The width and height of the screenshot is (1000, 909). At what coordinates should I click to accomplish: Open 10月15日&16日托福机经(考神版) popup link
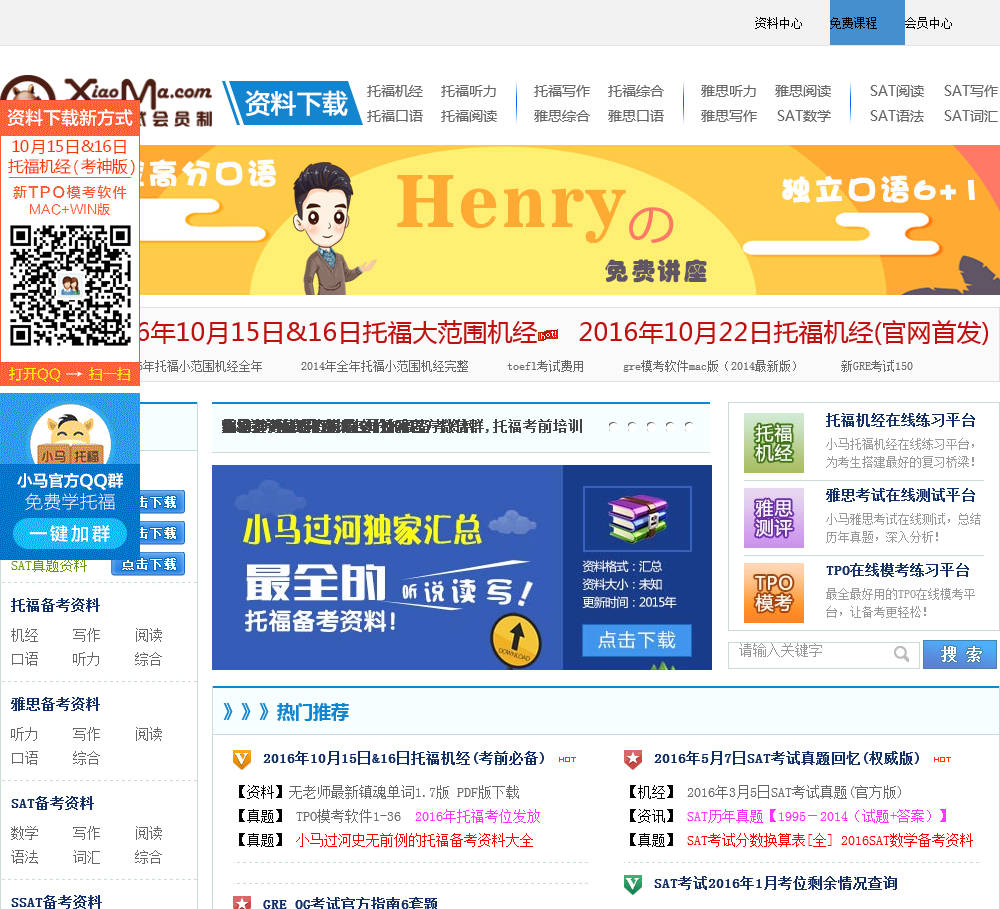click(70, 156)
